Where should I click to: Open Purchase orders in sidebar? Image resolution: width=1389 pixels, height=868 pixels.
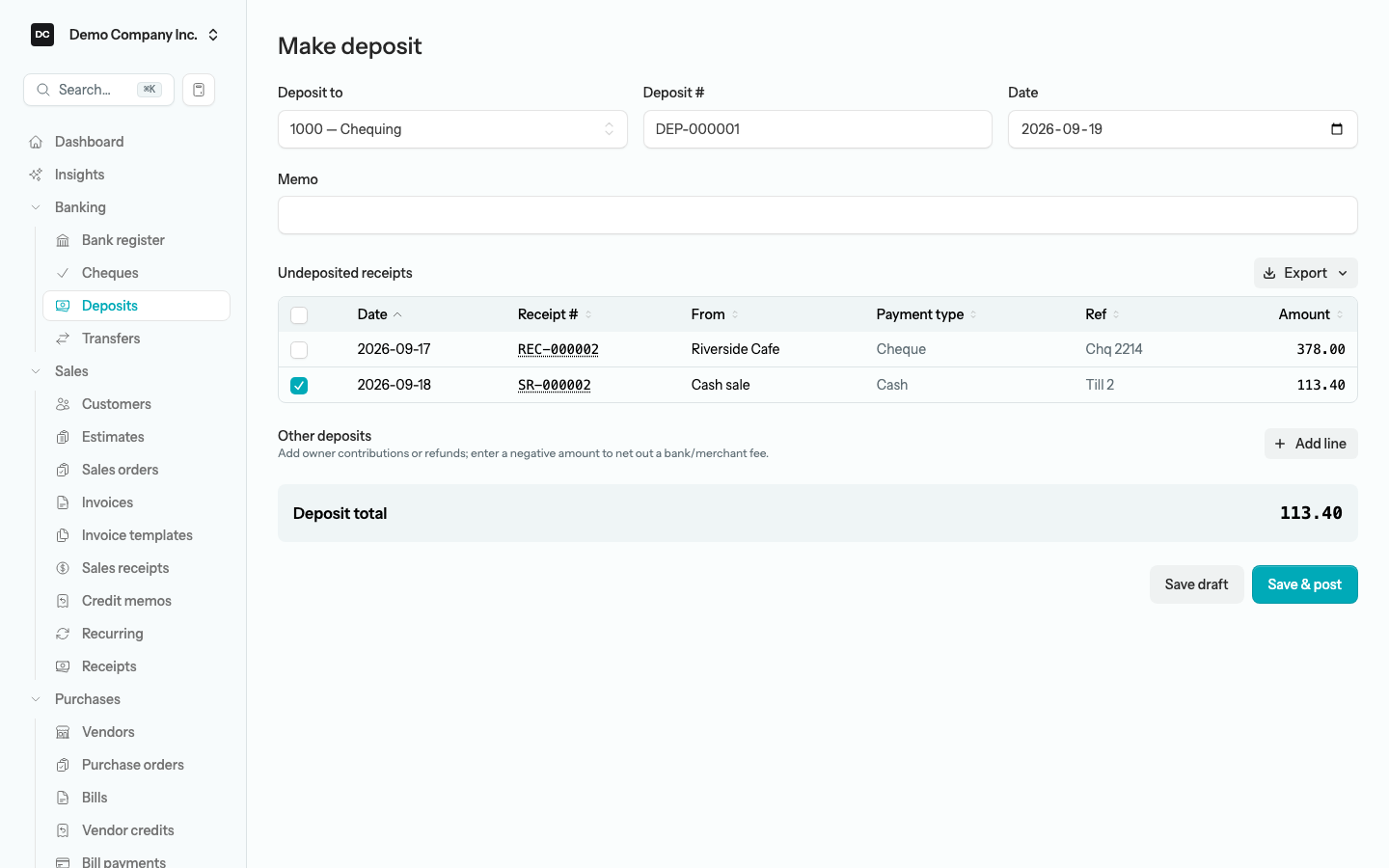click(x=136, y=765)
